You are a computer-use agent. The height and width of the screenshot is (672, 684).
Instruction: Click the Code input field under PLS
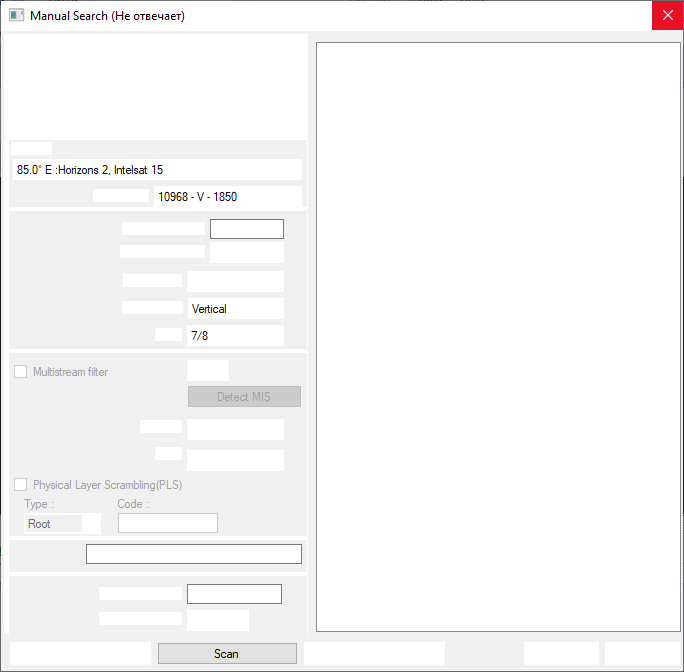click(167, 523)
